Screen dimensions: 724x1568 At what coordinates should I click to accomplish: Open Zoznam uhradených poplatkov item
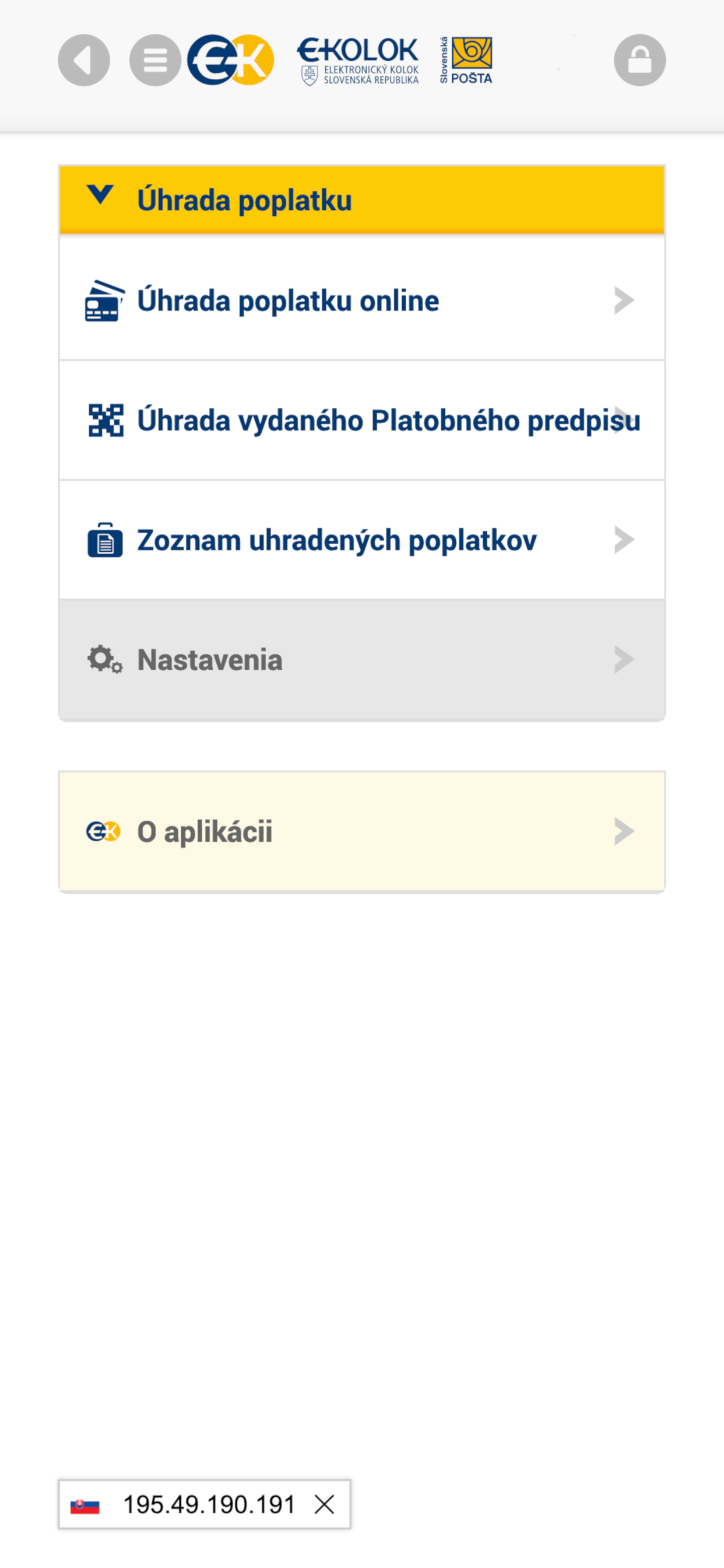[336, 540]
